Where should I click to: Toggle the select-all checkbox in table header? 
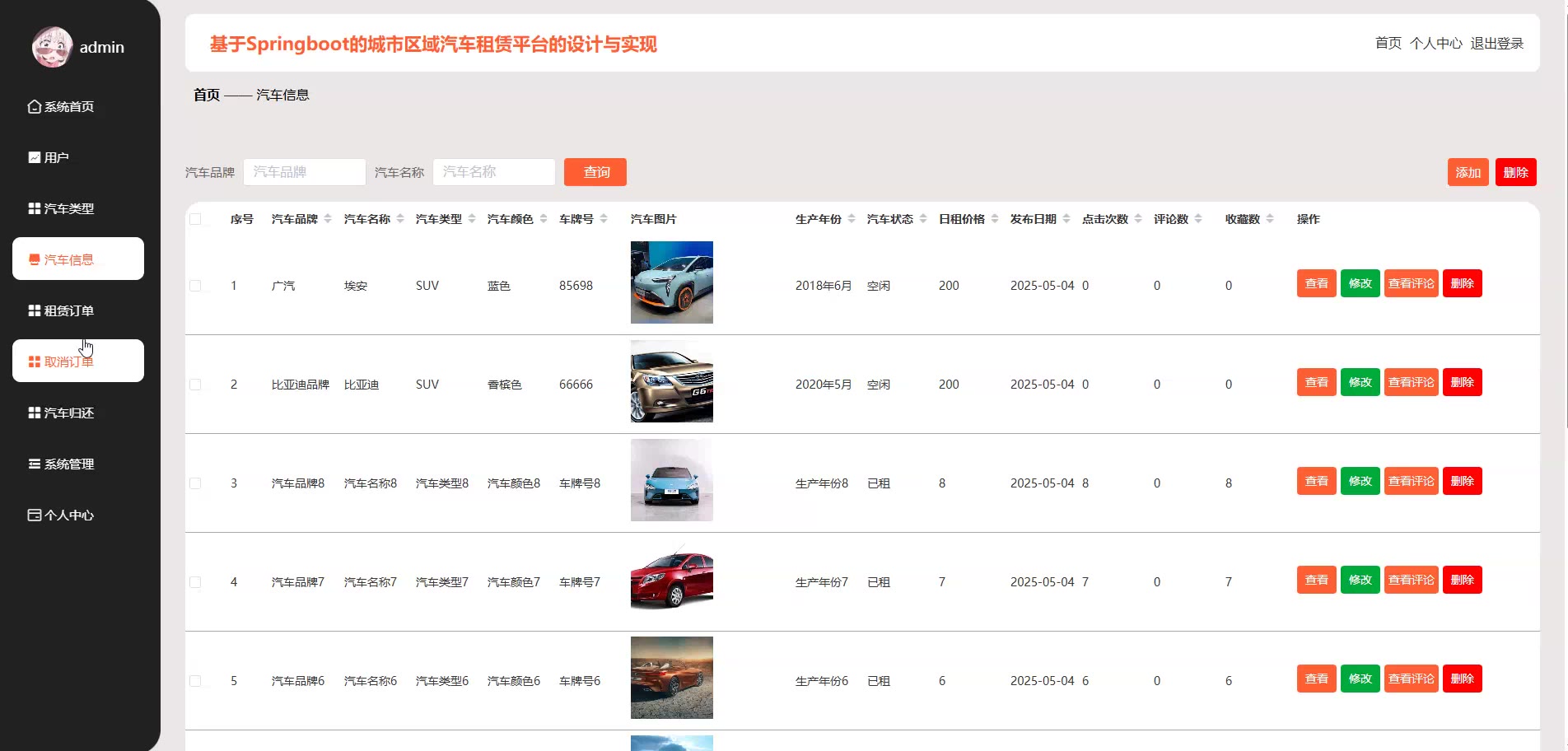[195, 219]
